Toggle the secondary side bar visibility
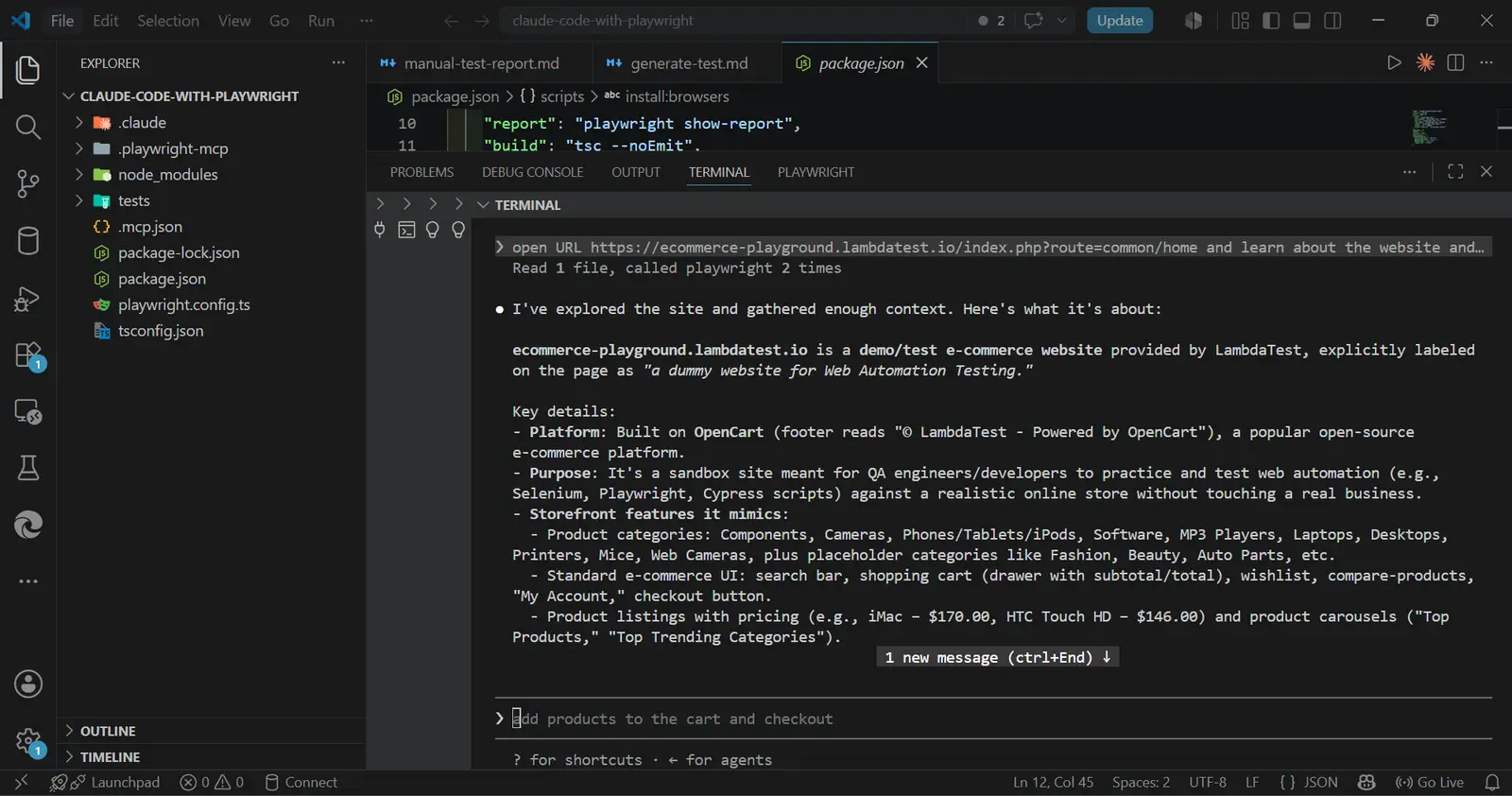 click(x=1332, y=21)
